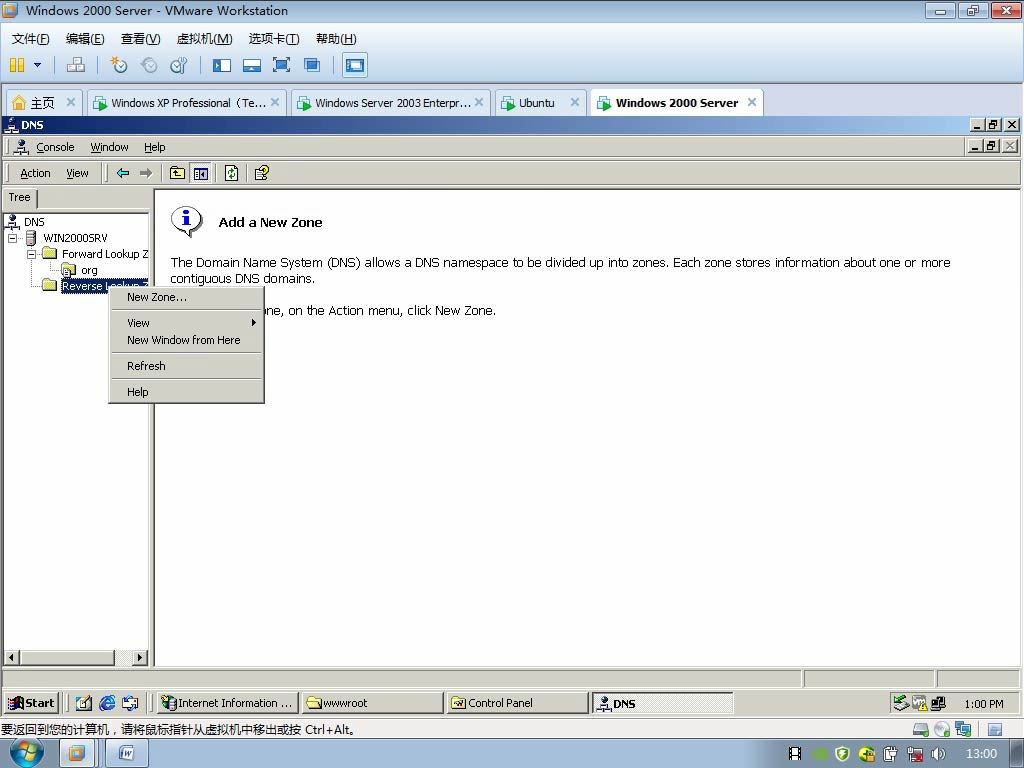Click the horizontal scrollbar thumb in tree pane
The width and height of the screenshot is (1024, 768).
click(x=67, y=657)
